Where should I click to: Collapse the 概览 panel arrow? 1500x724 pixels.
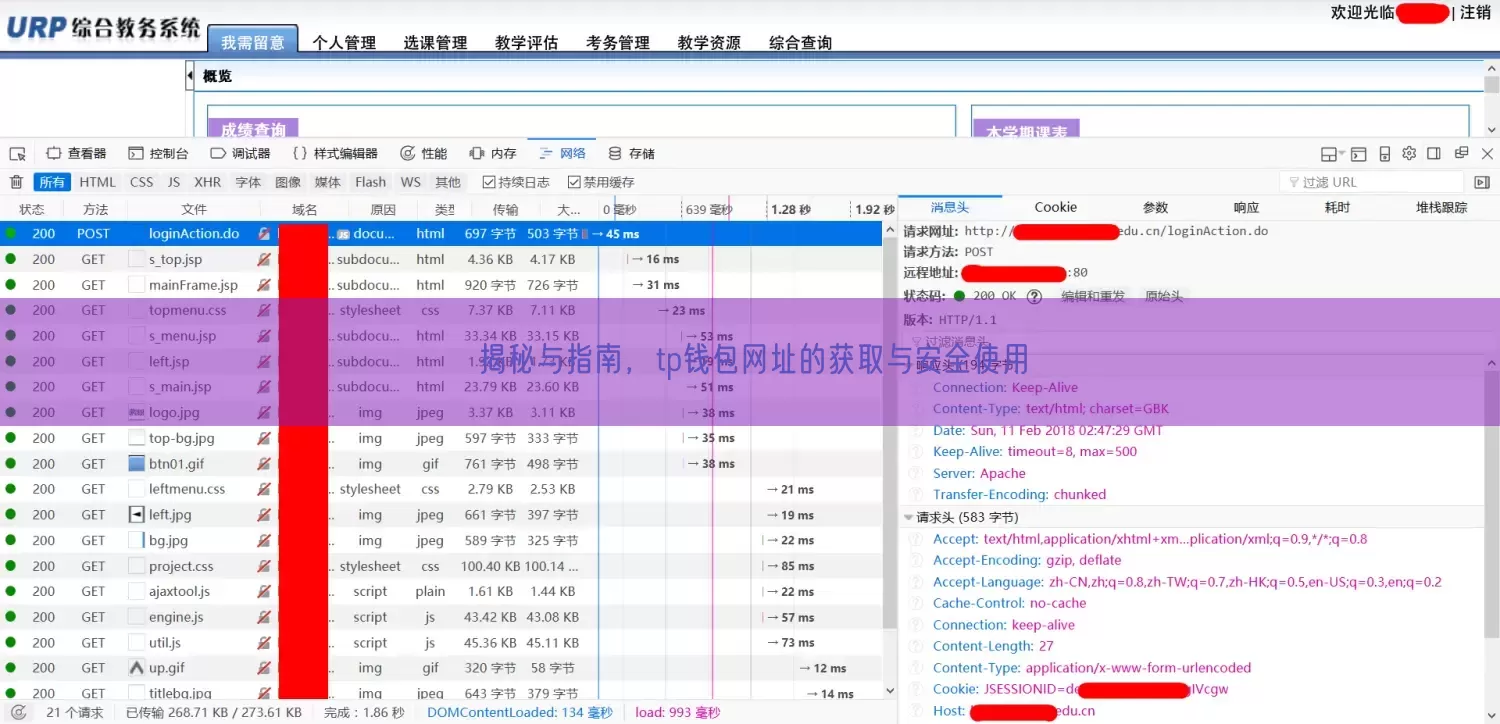190,76
